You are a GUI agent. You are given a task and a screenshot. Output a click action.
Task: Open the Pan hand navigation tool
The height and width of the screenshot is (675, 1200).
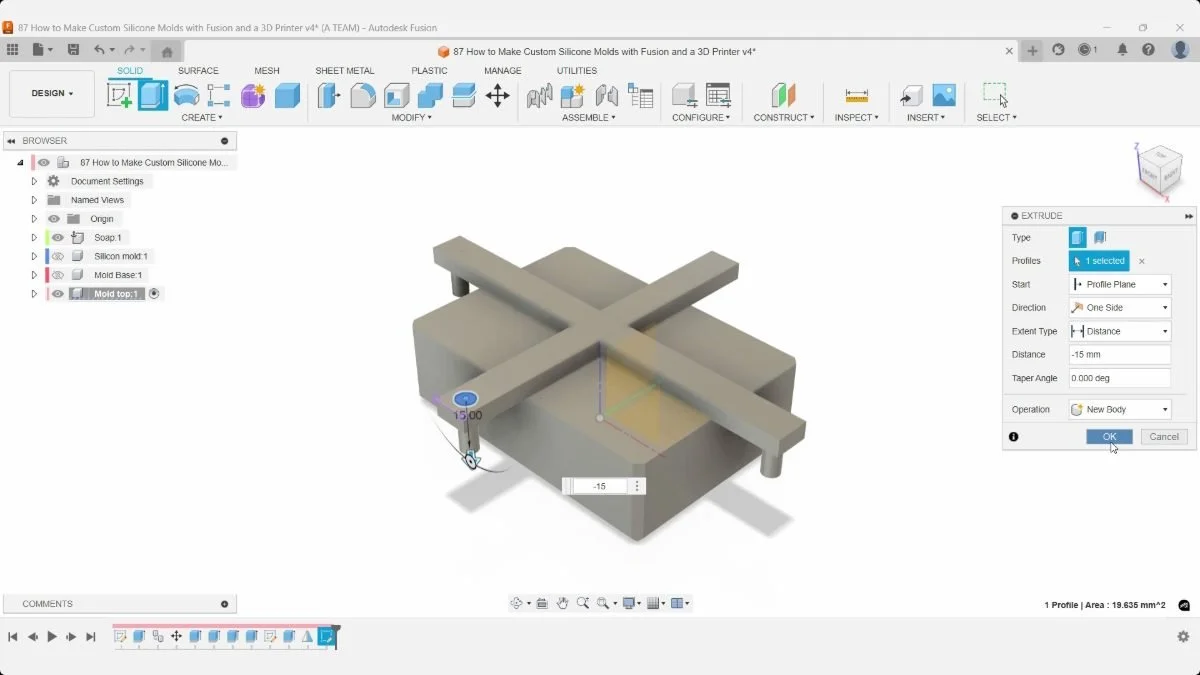[x=563, y=603]
